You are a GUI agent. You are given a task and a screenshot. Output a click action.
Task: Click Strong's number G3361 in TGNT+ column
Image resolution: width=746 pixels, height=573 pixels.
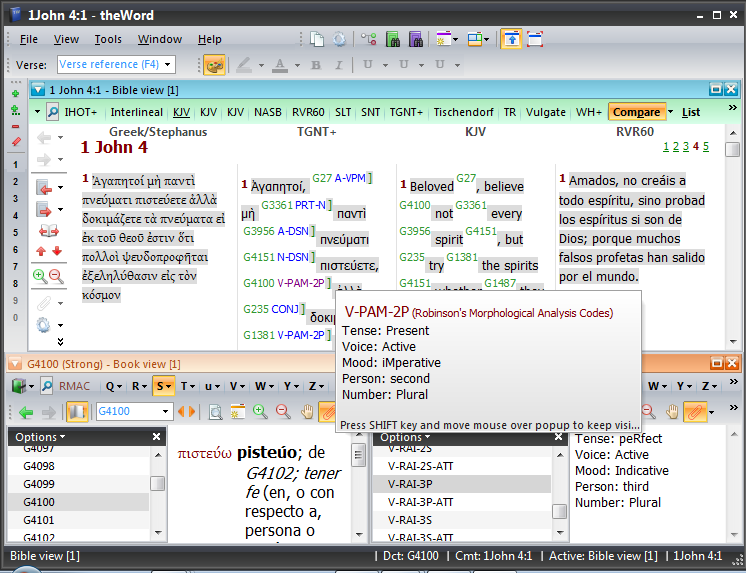pyautogui.click(x=277, y=205)
